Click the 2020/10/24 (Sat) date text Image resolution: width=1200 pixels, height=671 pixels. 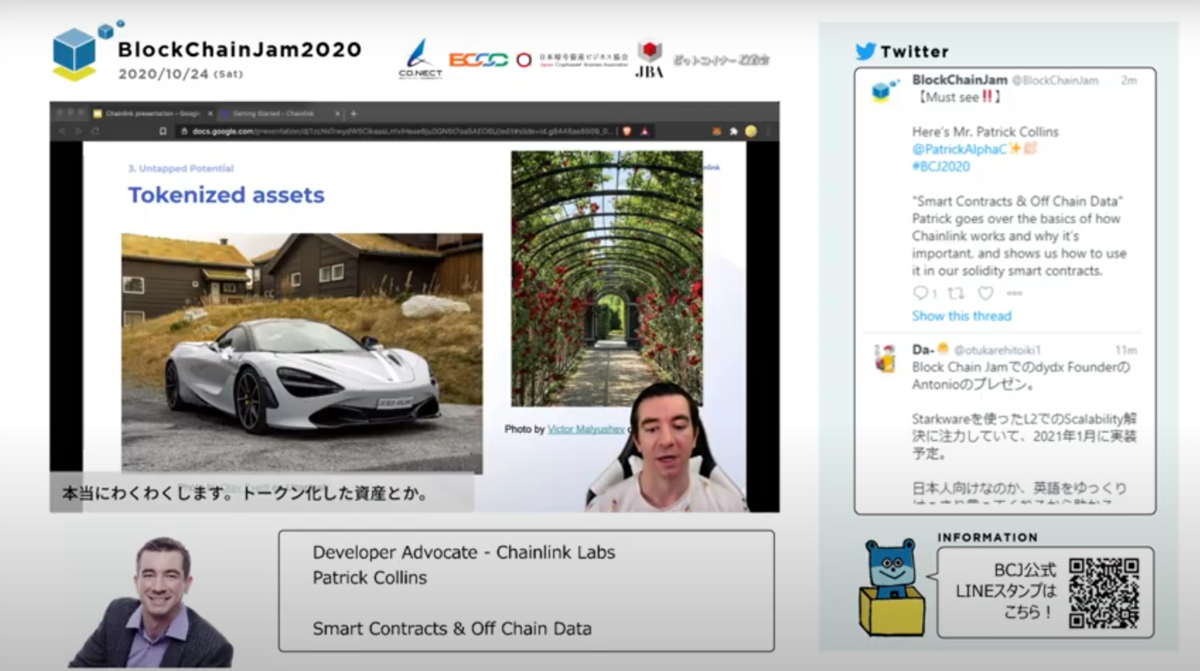pos(180,74)
